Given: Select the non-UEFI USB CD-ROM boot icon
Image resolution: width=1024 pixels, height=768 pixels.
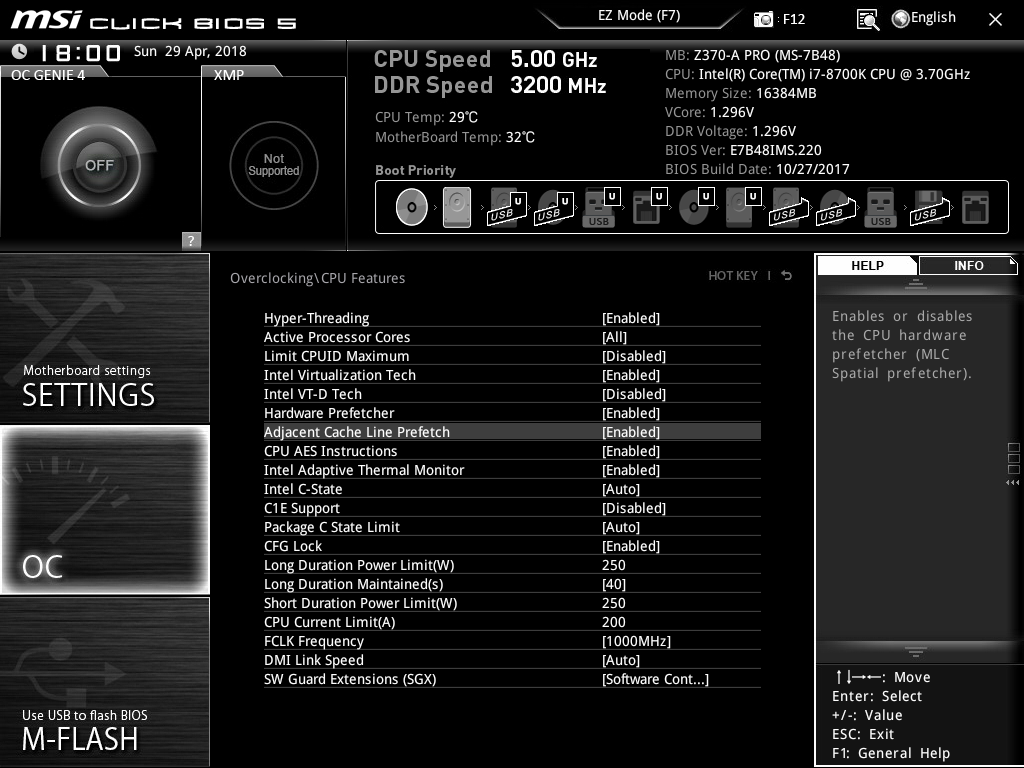Looking at the screenshot, I should pos(835,208).
